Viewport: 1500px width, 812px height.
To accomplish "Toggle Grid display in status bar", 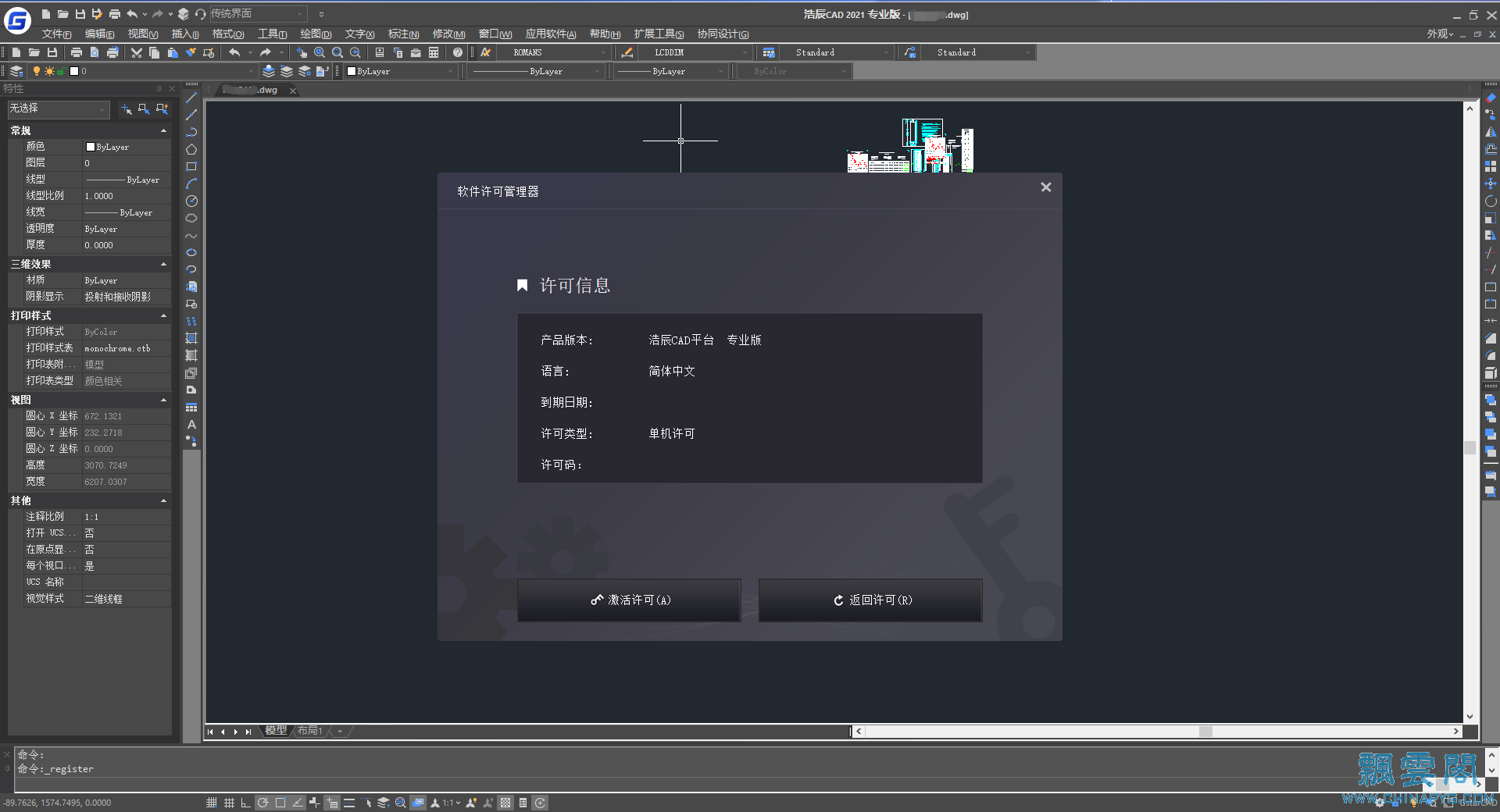I will click(x=229, y=803).
